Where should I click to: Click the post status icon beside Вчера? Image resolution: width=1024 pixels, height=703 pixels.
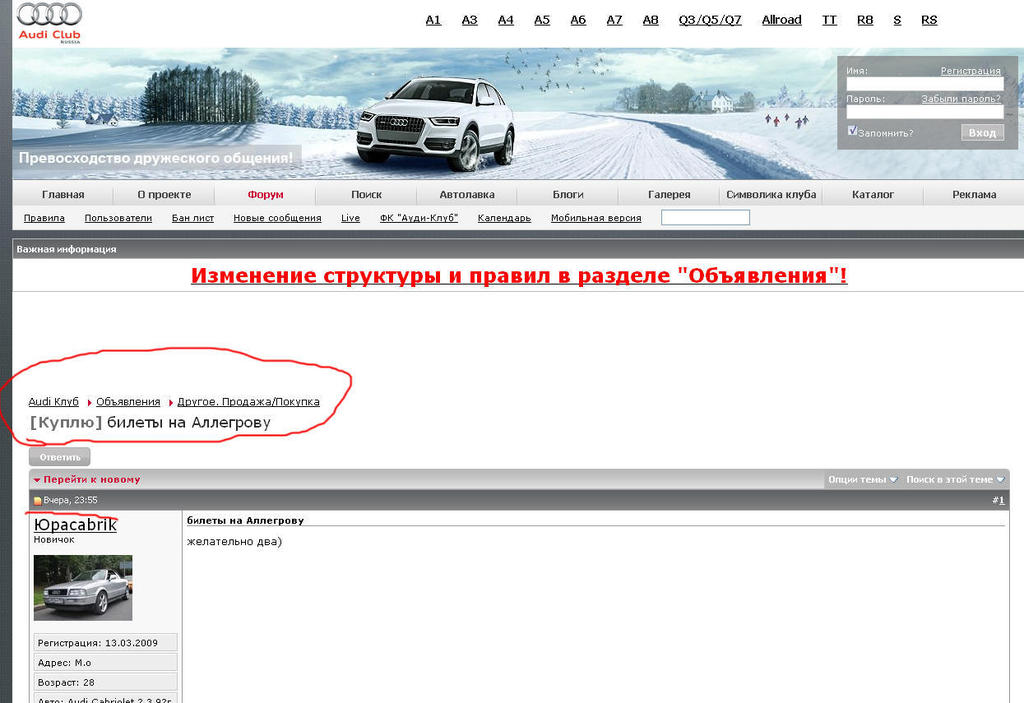pos(38,500)
